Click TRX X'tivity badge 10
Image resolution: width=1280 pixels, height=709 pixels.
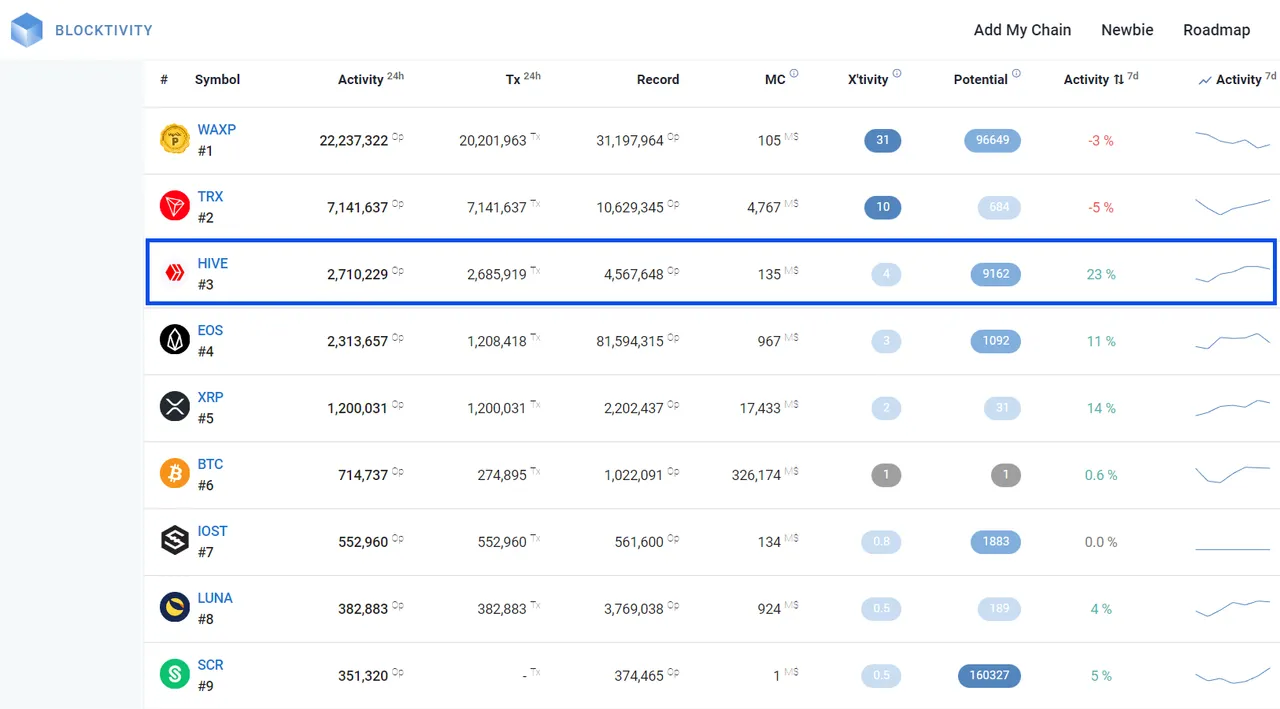882,207
